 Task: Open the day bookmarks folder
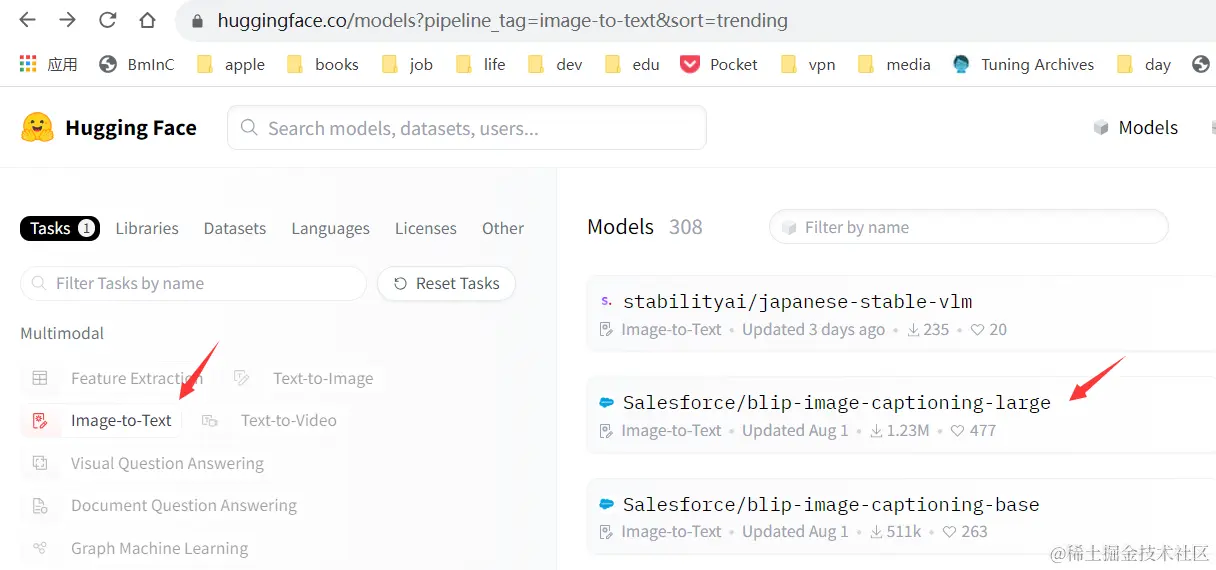[x=1144, y=64]
